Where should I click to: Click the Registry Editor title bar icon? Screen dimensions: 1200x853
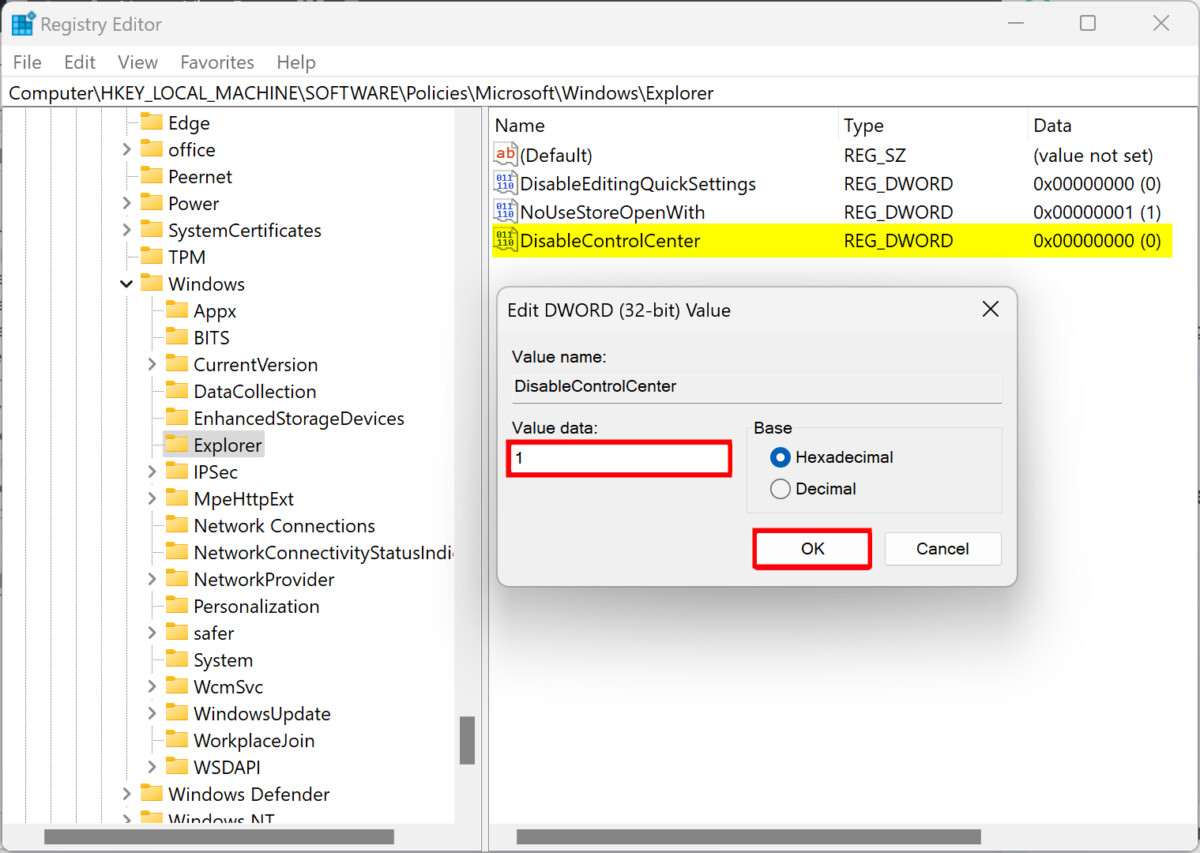(21, 22)
